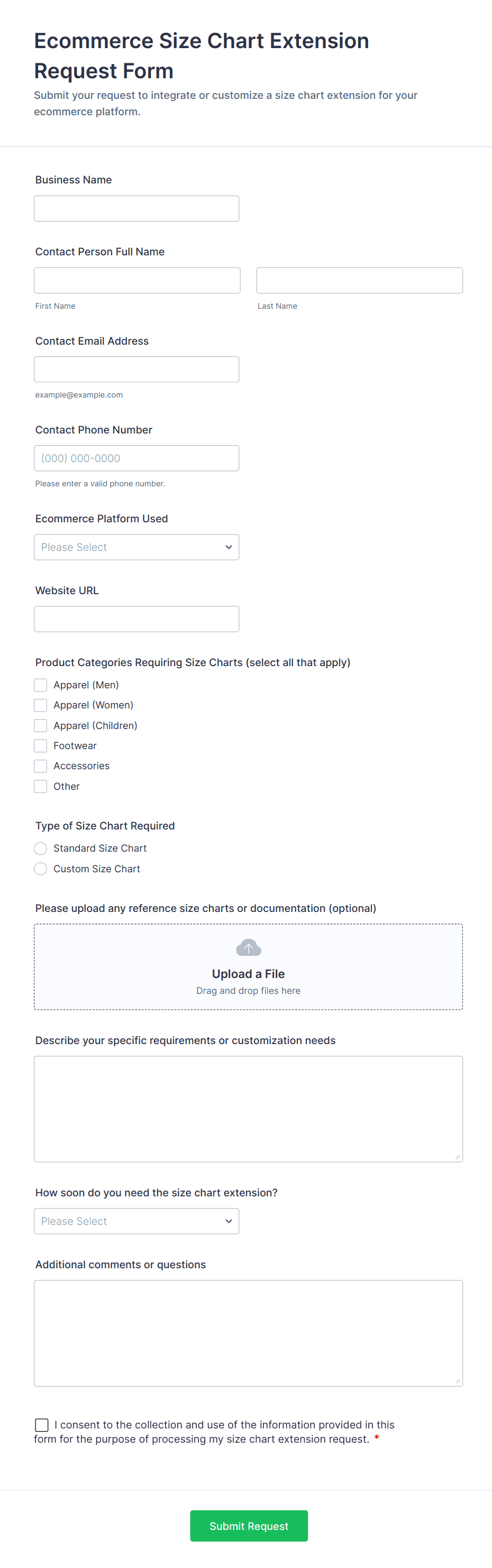Click the Last Name input box
This screenshot has height=1568, width=492.
coord(359,281)
